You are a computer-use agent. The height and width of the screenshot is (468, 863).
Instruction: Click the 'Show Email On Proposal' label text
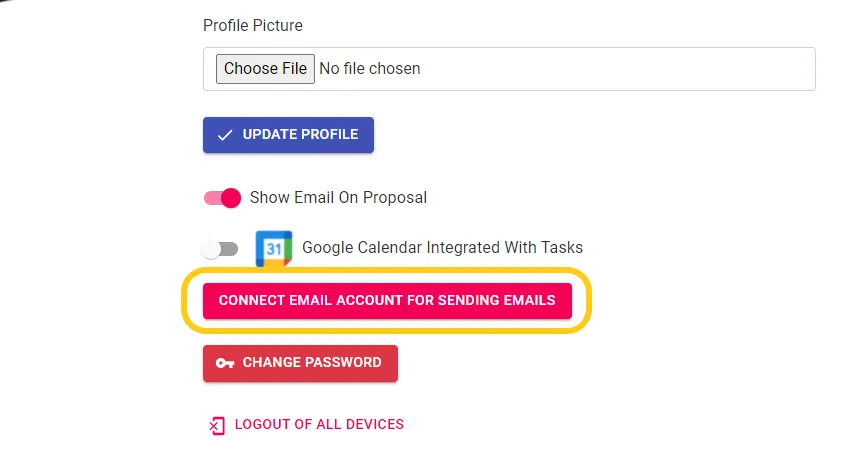tap(338, 198)
